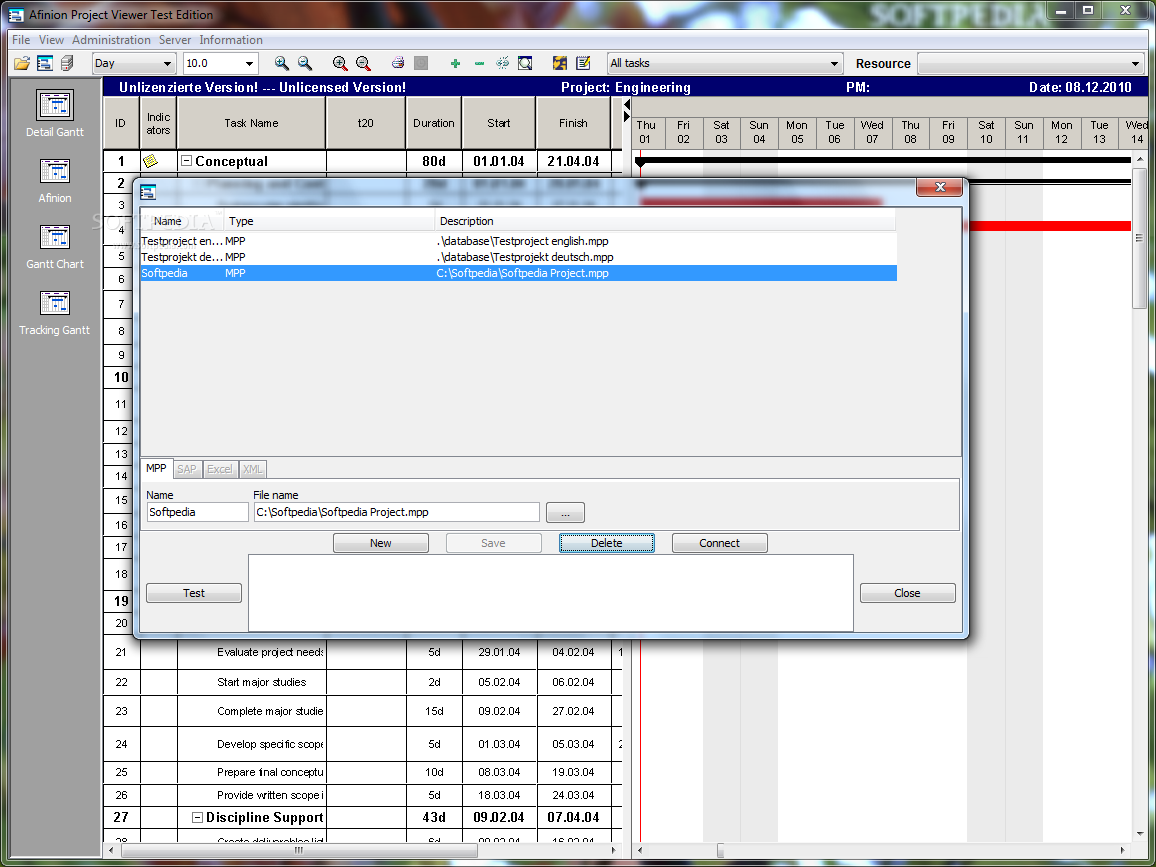Click the green plus icon
The width and height of the screenshot is (1156, 867).
(x=455, y=64)
